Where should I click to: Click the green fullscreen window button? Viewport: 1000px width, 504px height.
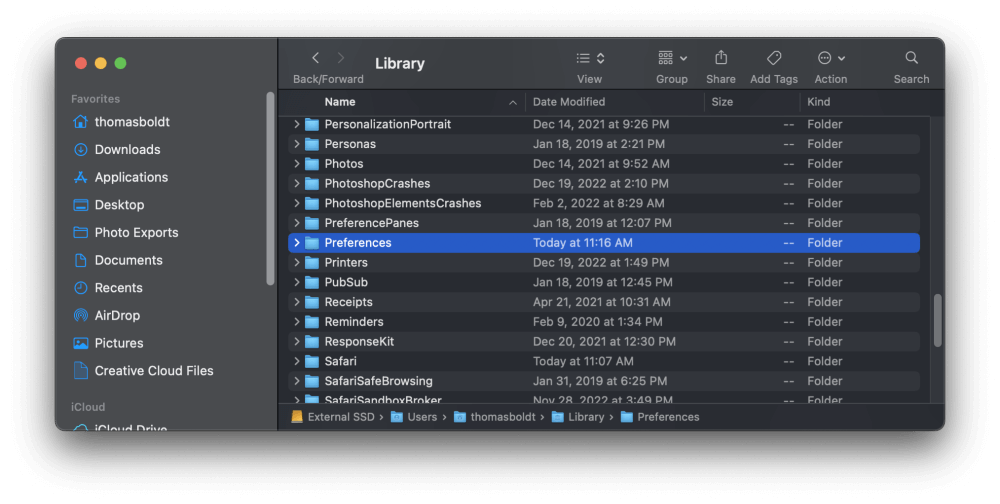point(120,63)
